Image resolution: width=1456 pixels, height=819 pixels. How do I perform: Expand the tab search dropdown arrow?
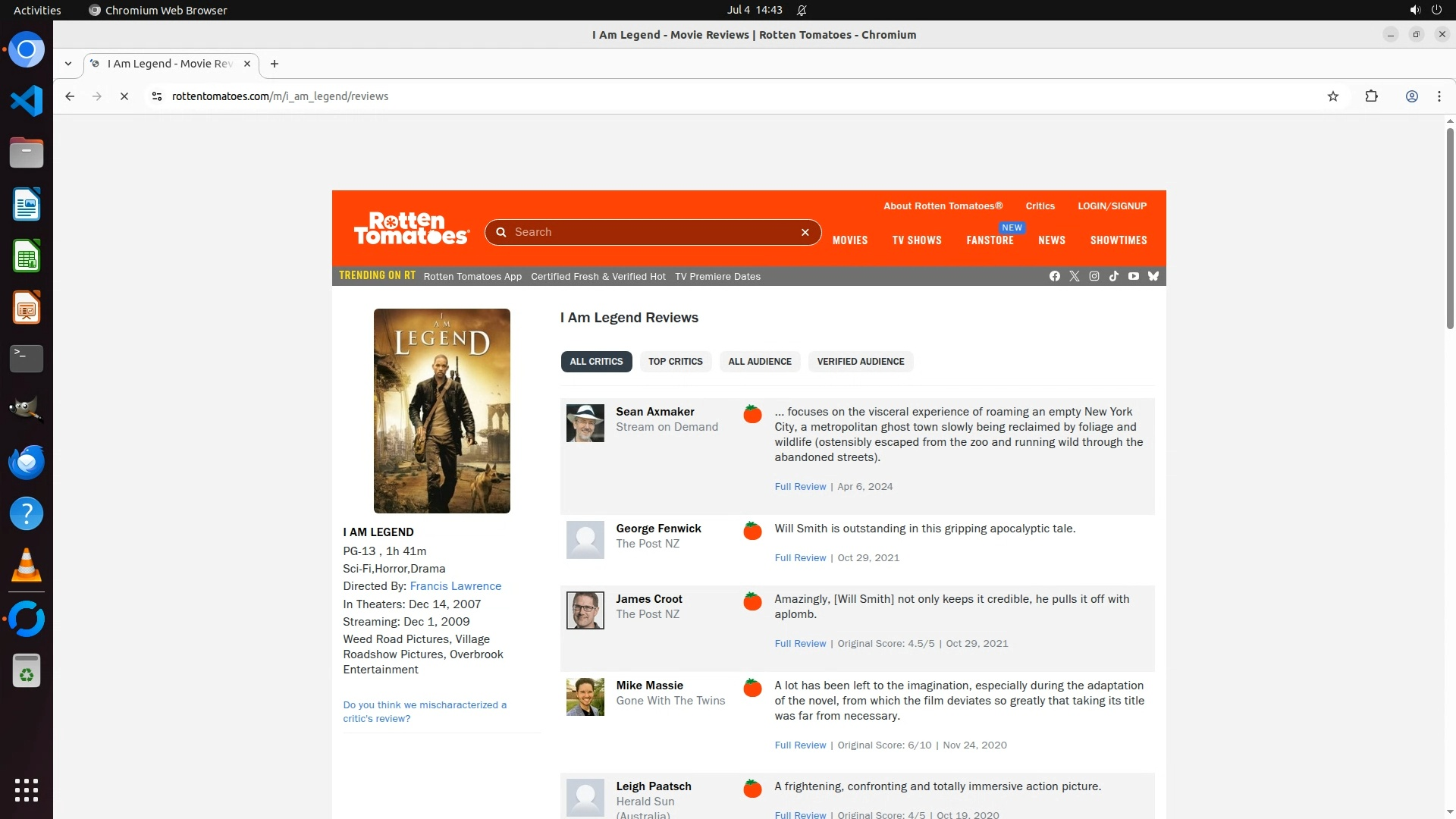pos(68,64)
